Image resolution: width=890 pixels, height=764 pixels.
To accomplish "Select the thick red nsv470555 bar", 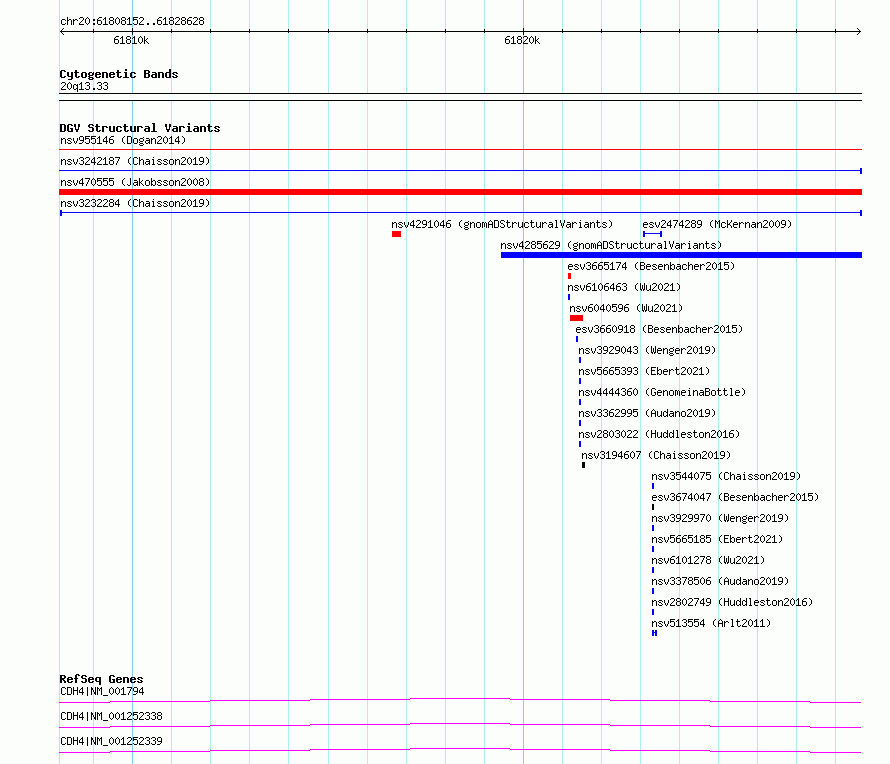I will 460,192.
